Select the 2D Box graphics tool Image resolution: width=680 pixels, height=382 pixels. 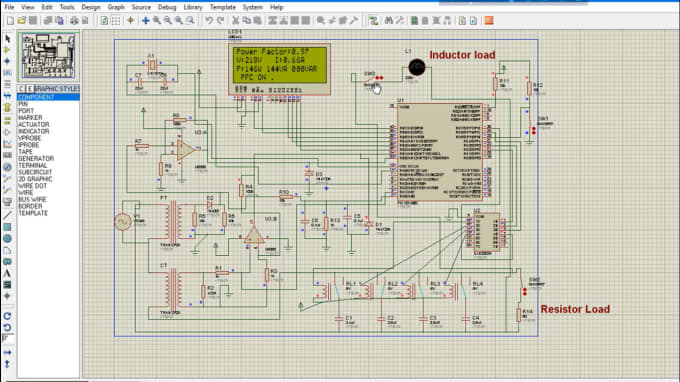coord(7,227)
